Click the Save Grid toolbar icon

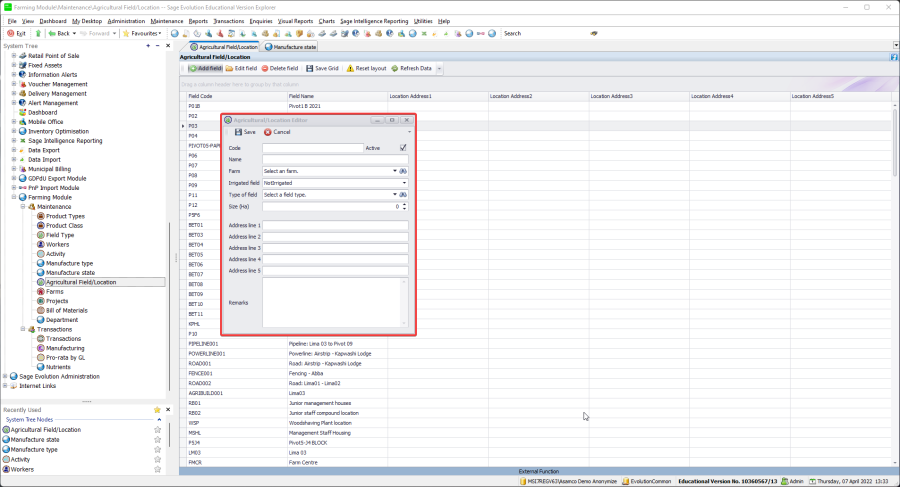coord(309,68)
